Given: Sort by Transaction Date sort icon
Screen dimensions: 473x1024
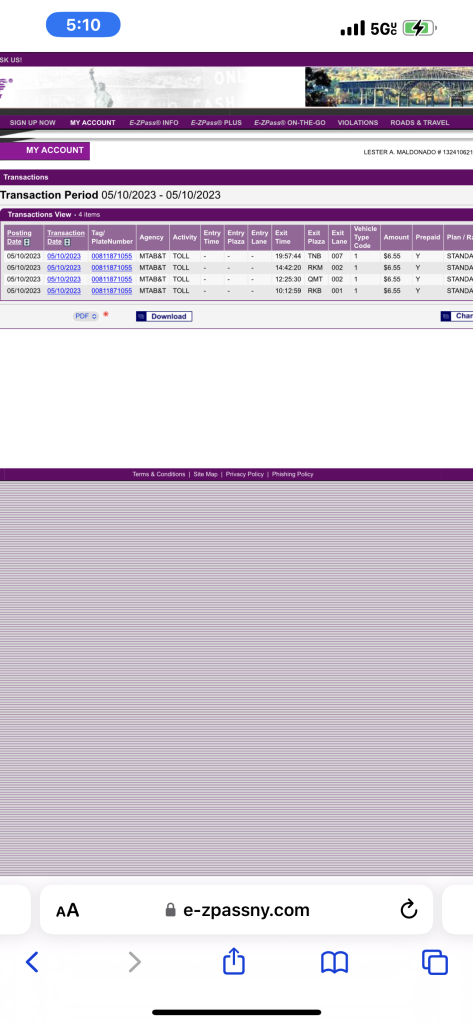Looking at the screenshot, I should (x=67, y=242).
